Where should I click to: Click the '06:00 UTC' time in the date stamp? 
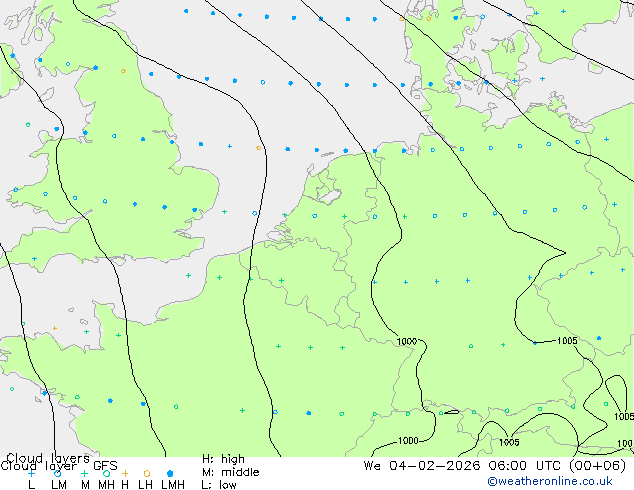point(524,466)
